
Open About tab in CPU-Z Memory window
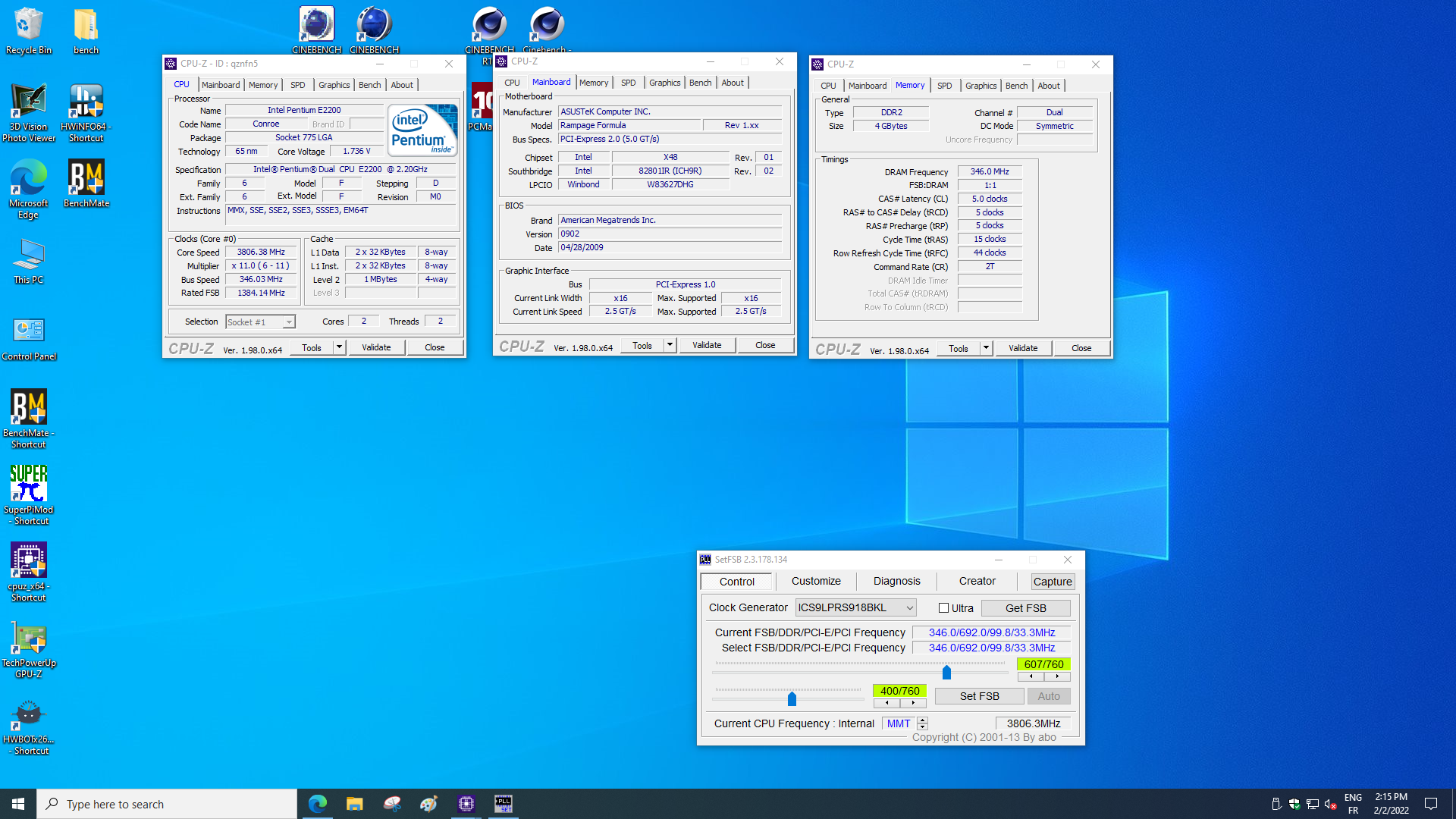(x=1049, y=86)
